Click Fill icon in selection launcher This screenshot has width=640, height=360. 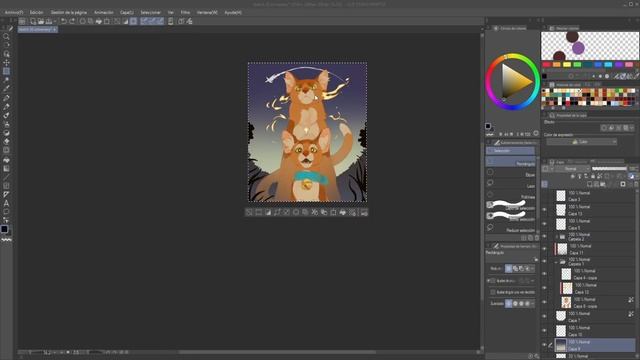click(343, 212)
